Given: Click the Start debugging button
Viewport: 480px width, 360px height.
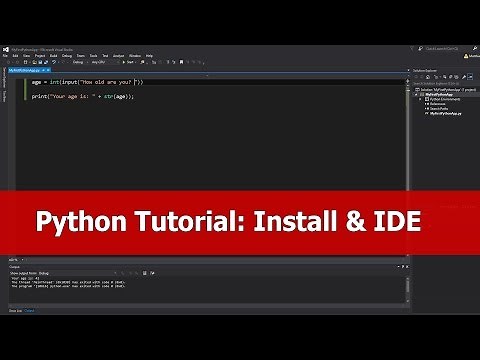Looking at the screenshot, I should [x=128, y=62].
